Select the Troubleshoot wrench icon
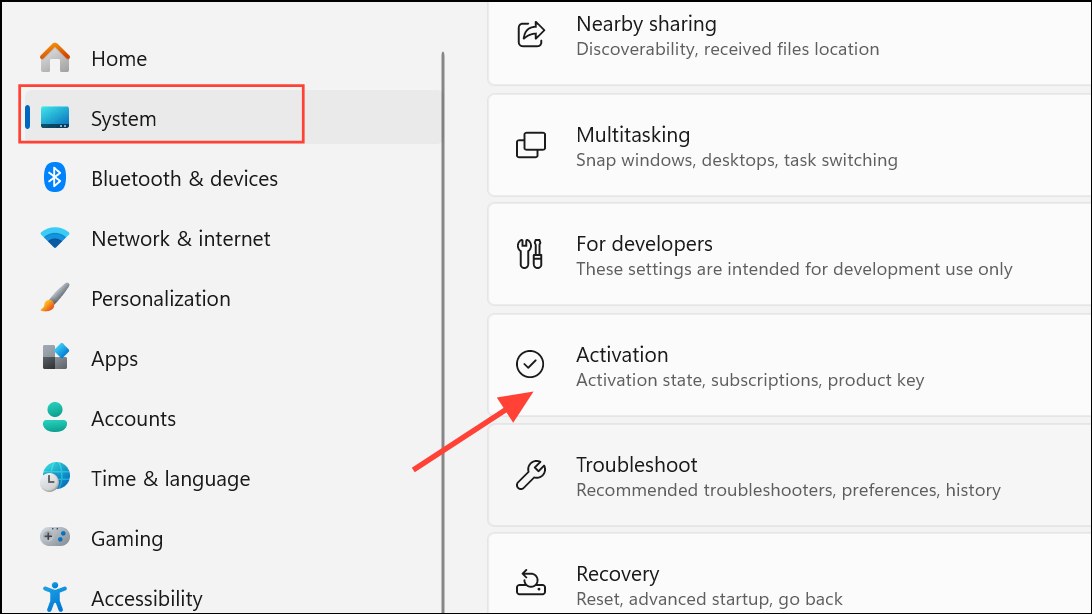The image size is (1092, 614). pyautogui.click(x=530, y=474)
